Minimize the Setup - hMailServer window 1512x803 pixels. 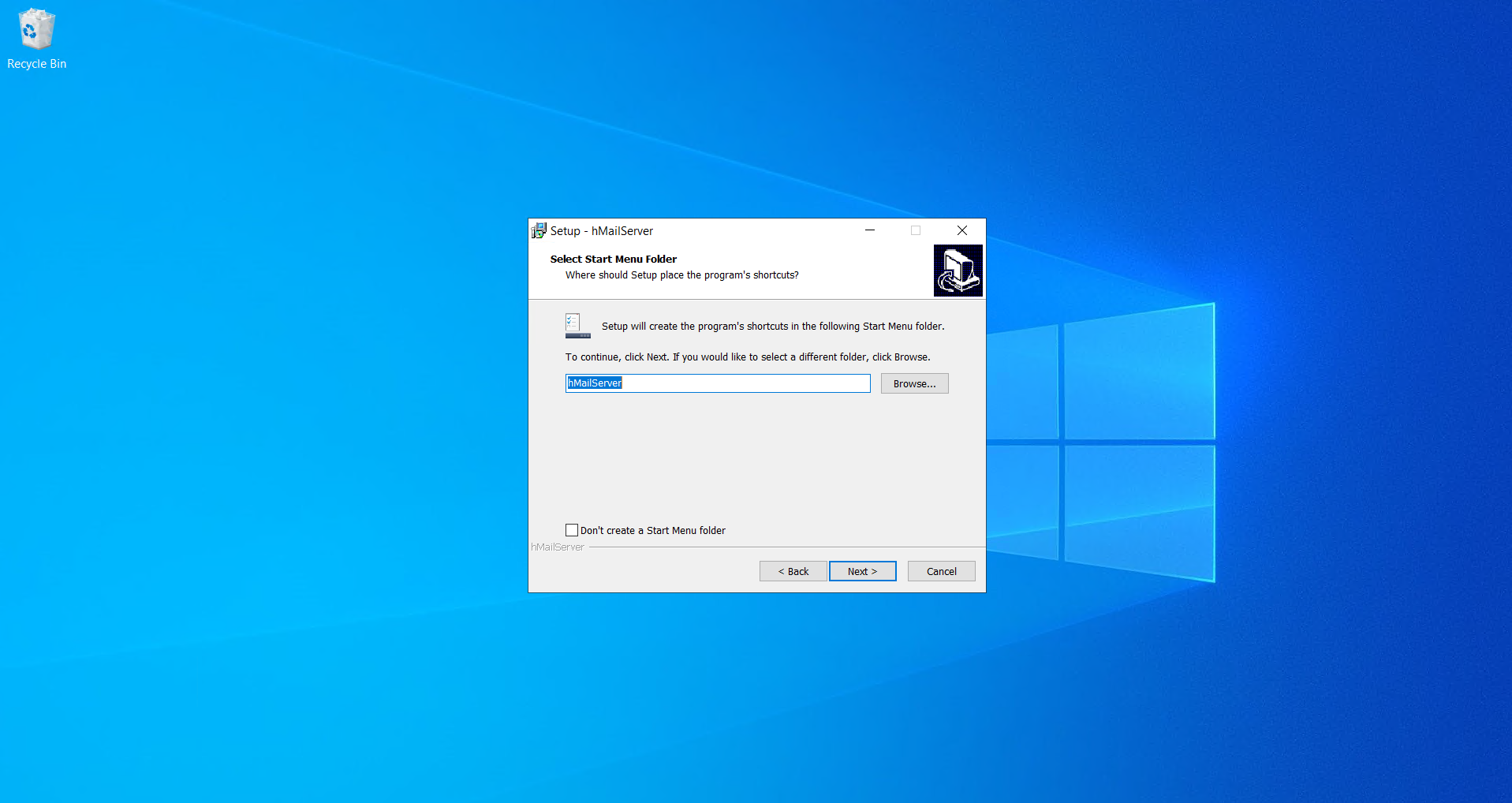click(x=870, y=230)
